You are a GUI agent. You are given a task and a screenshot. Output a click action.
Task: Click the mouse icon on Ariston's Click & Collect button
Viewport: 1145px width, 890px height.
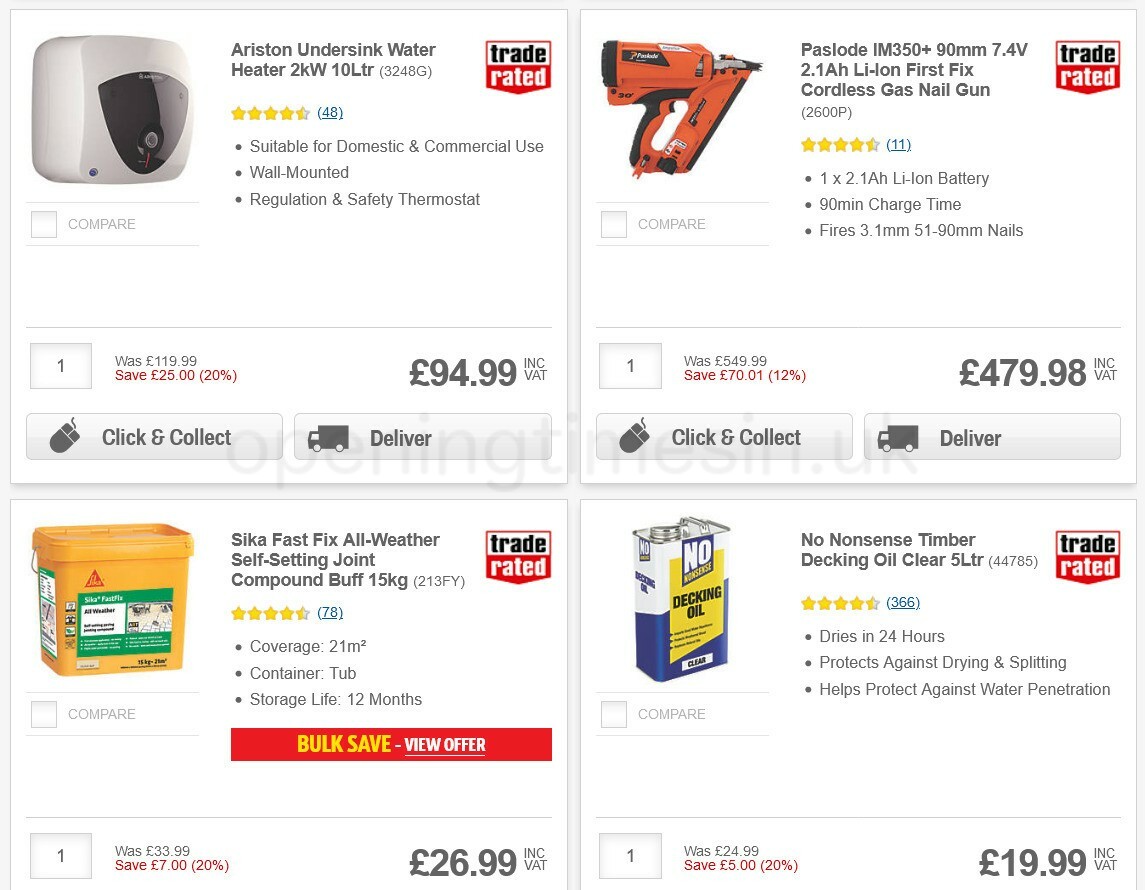(x=63, y=436)
